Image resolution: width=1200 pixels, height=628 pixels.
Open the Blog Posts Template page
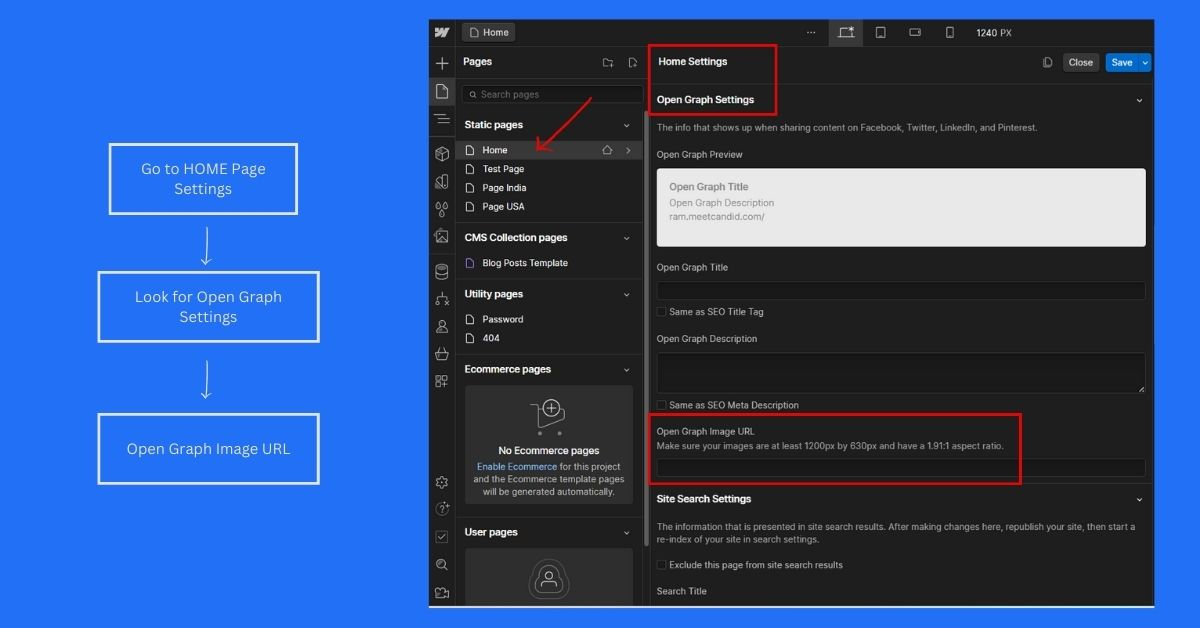click(549, 263)
